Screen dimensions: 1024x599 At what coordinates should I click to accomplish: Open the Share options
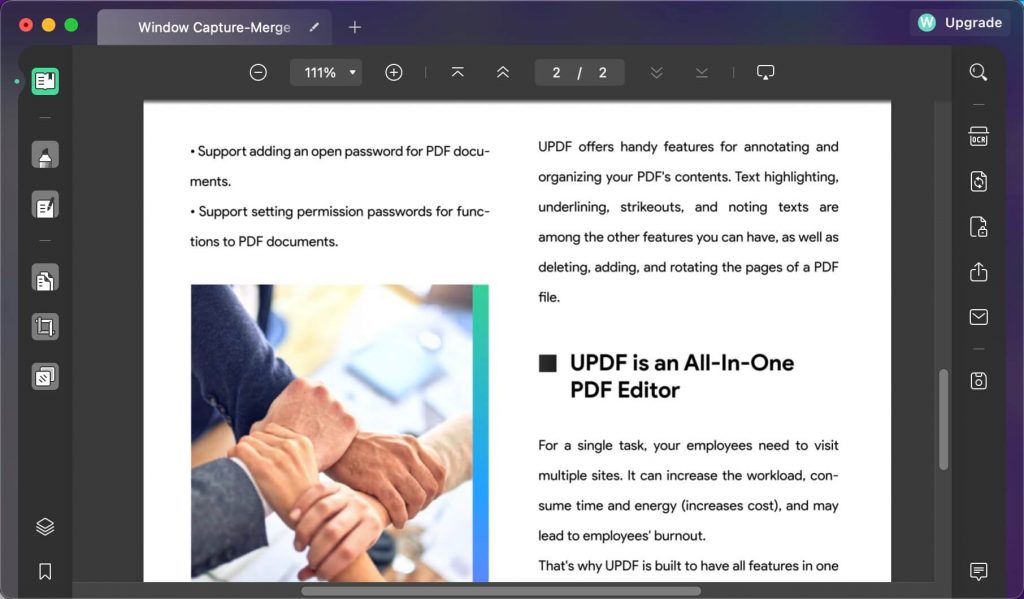tap(978, 271)
